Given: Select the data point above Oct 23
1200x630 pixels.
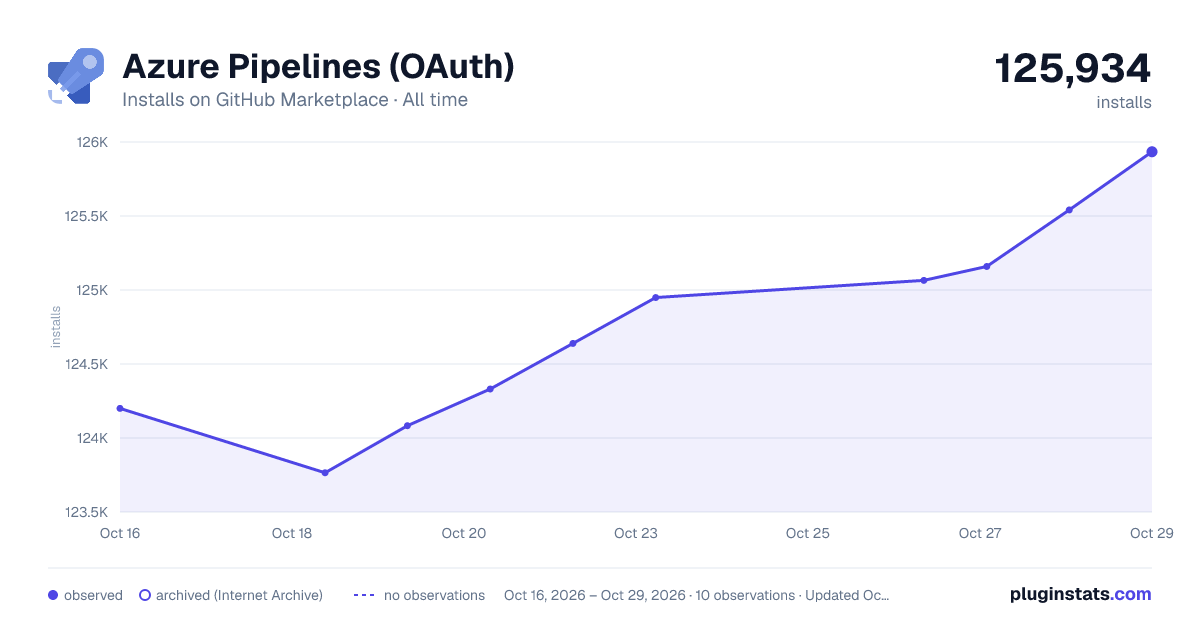Looking at the screenshot, I should pyautogui.click(x=656, y=297).
